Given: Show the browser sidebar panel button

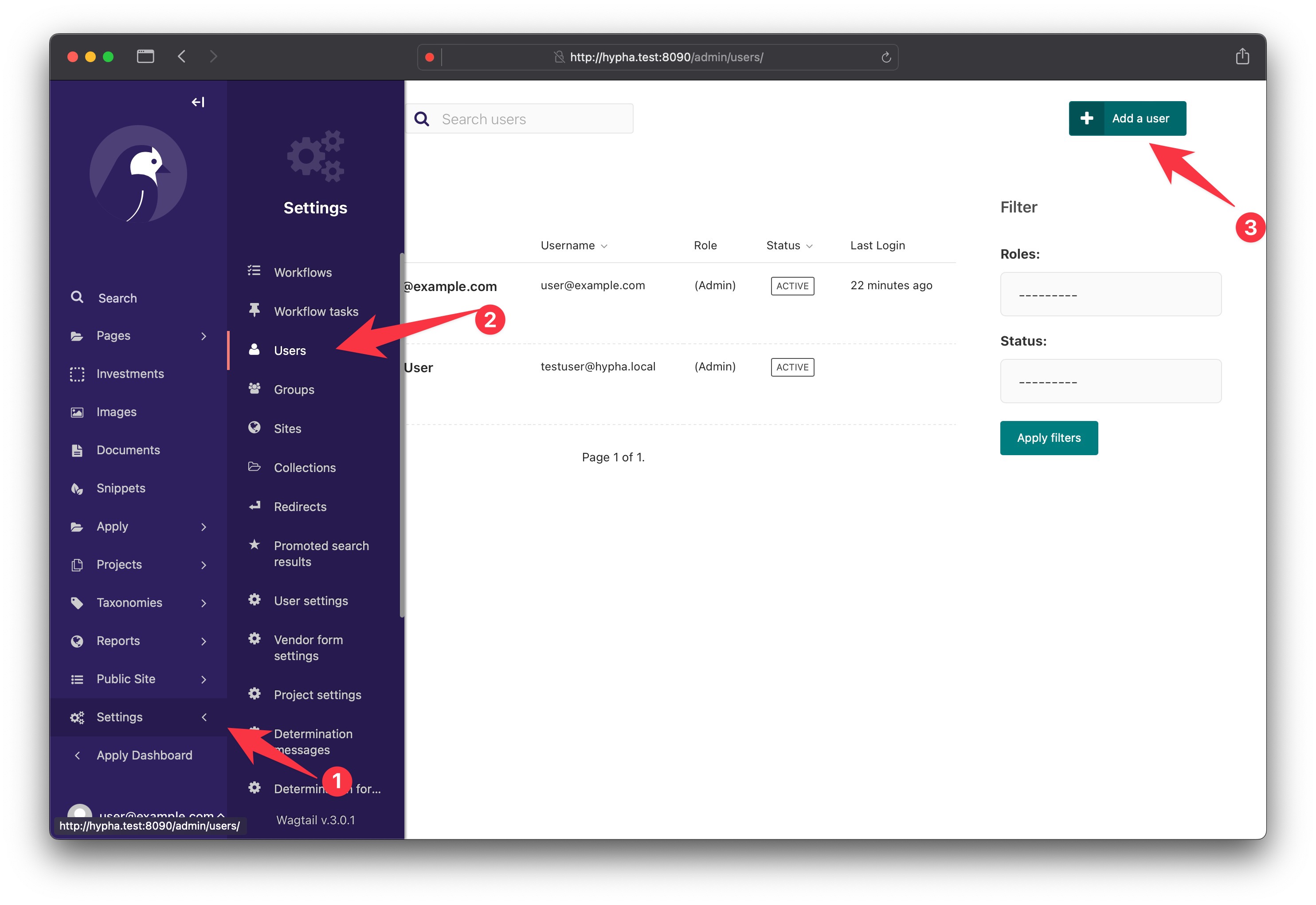Looking at the screenshot, I should pyautogui.click(x=145, y=57).
